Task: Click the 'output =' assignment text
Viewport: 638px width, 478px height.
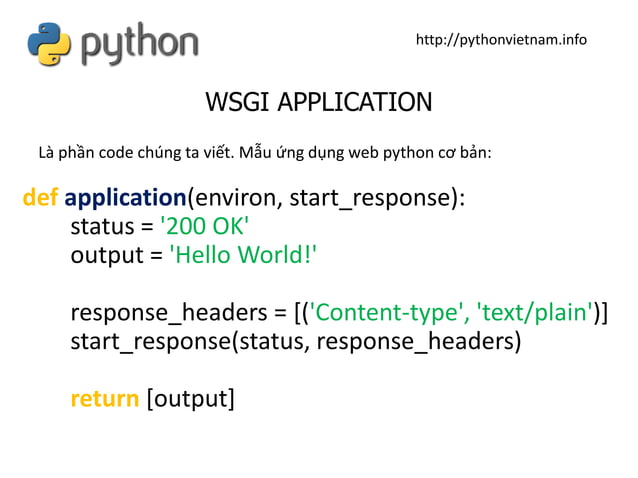Action: click(x=117, y=255)
